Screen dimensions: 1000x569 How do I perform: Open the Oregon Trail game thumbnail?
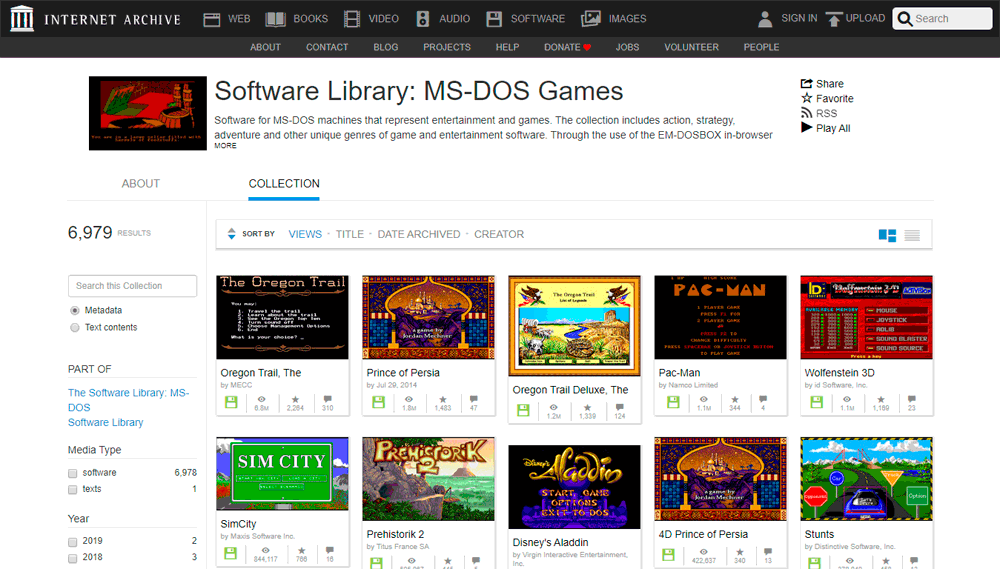(x=283, y=317)
